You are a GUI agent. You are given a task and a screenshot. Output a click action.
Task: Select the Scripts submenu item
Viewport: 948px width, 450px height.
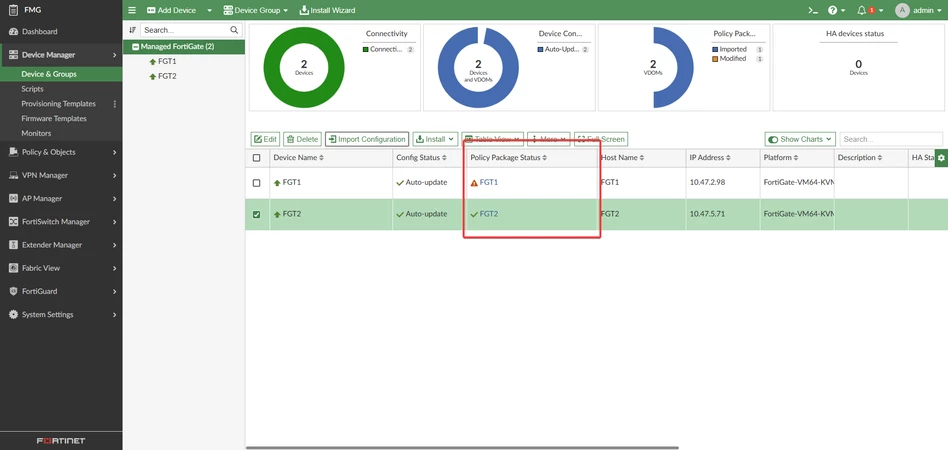pyautogui.click(x=32, y=89)
